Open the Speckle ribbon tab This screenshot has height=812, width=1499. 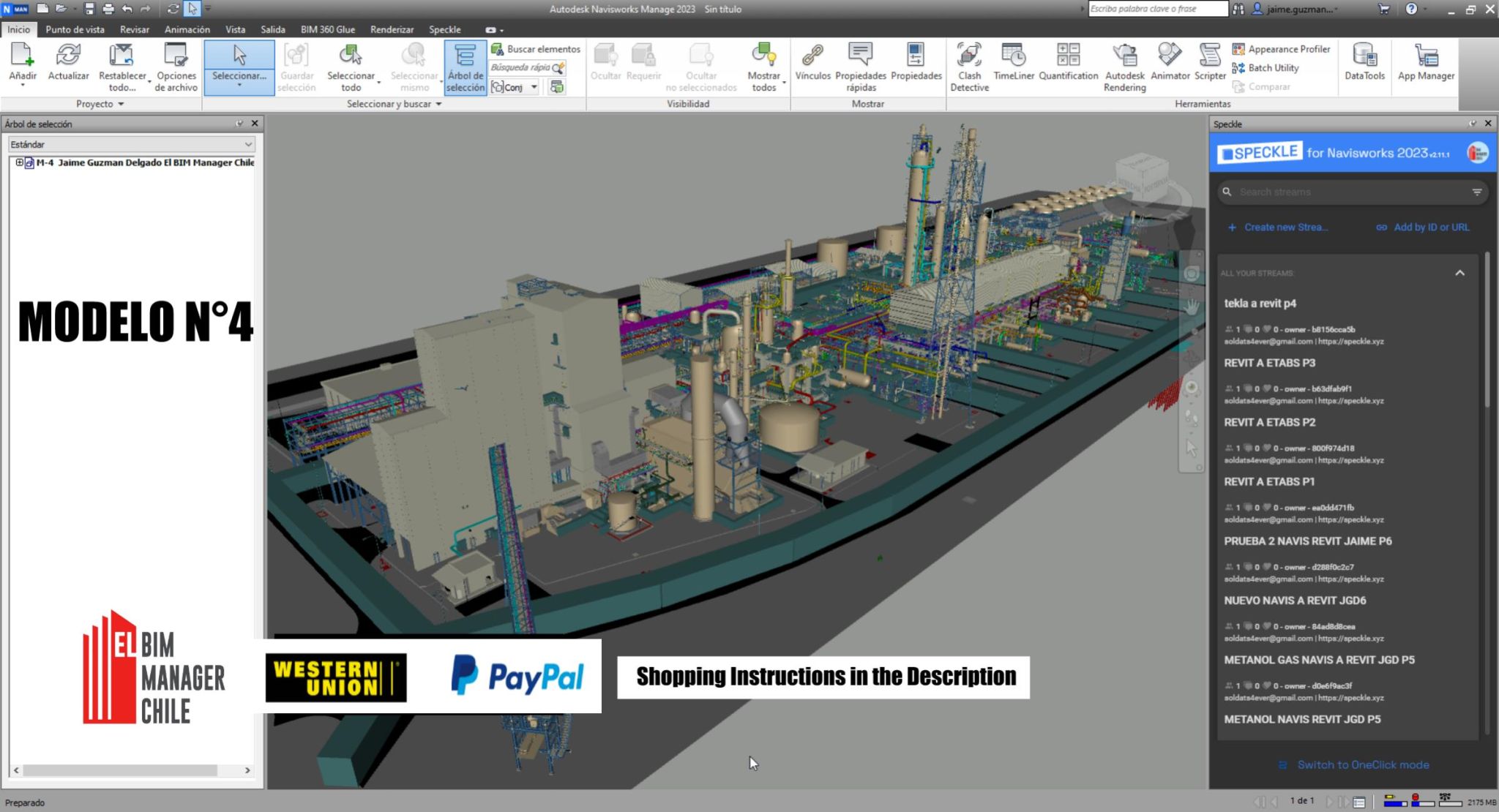[445, 29]
